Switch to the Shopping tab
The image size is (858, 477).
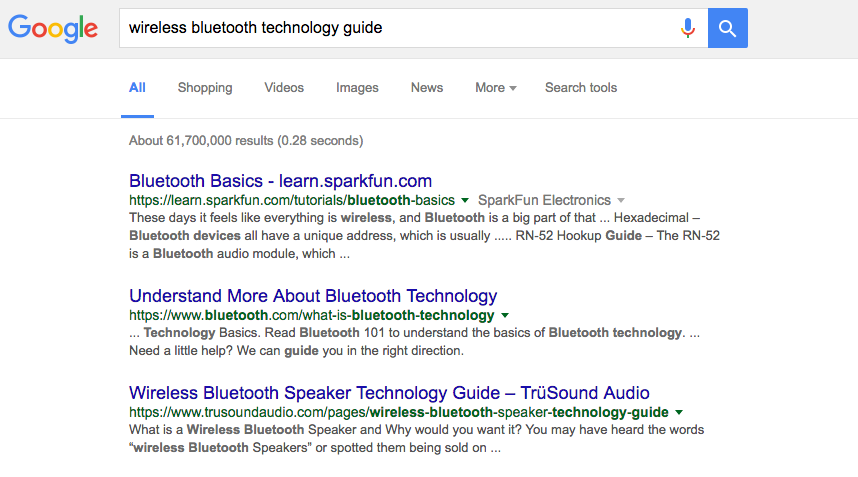tap(205, 88)
